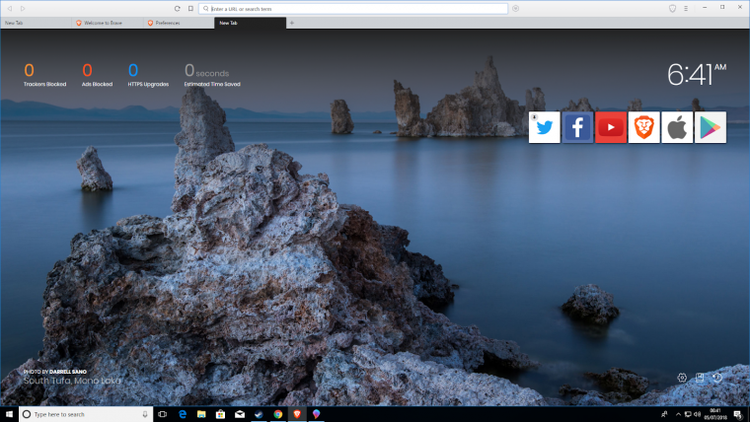Open the Windows Start menu
Image resolution: width=750 pixels, height=422 pixels.
point(10,414)
